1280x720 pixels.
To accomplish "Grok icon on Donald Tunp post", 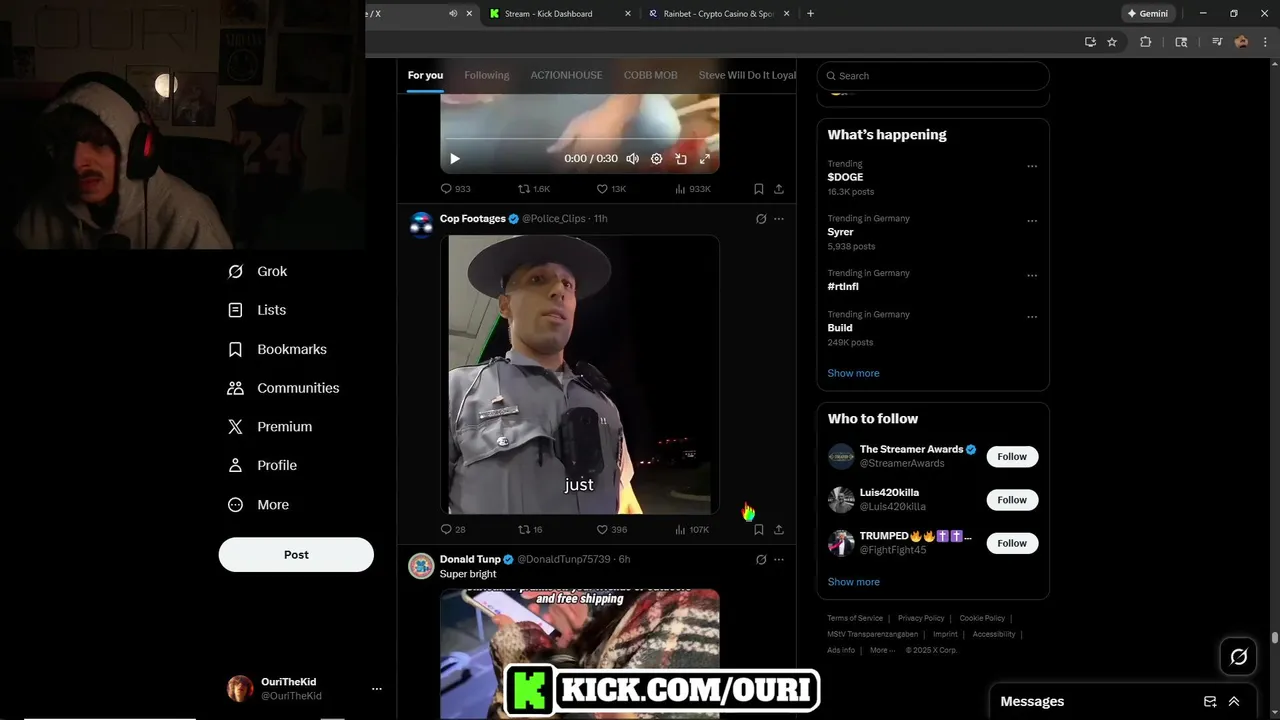I will (761, 560).
